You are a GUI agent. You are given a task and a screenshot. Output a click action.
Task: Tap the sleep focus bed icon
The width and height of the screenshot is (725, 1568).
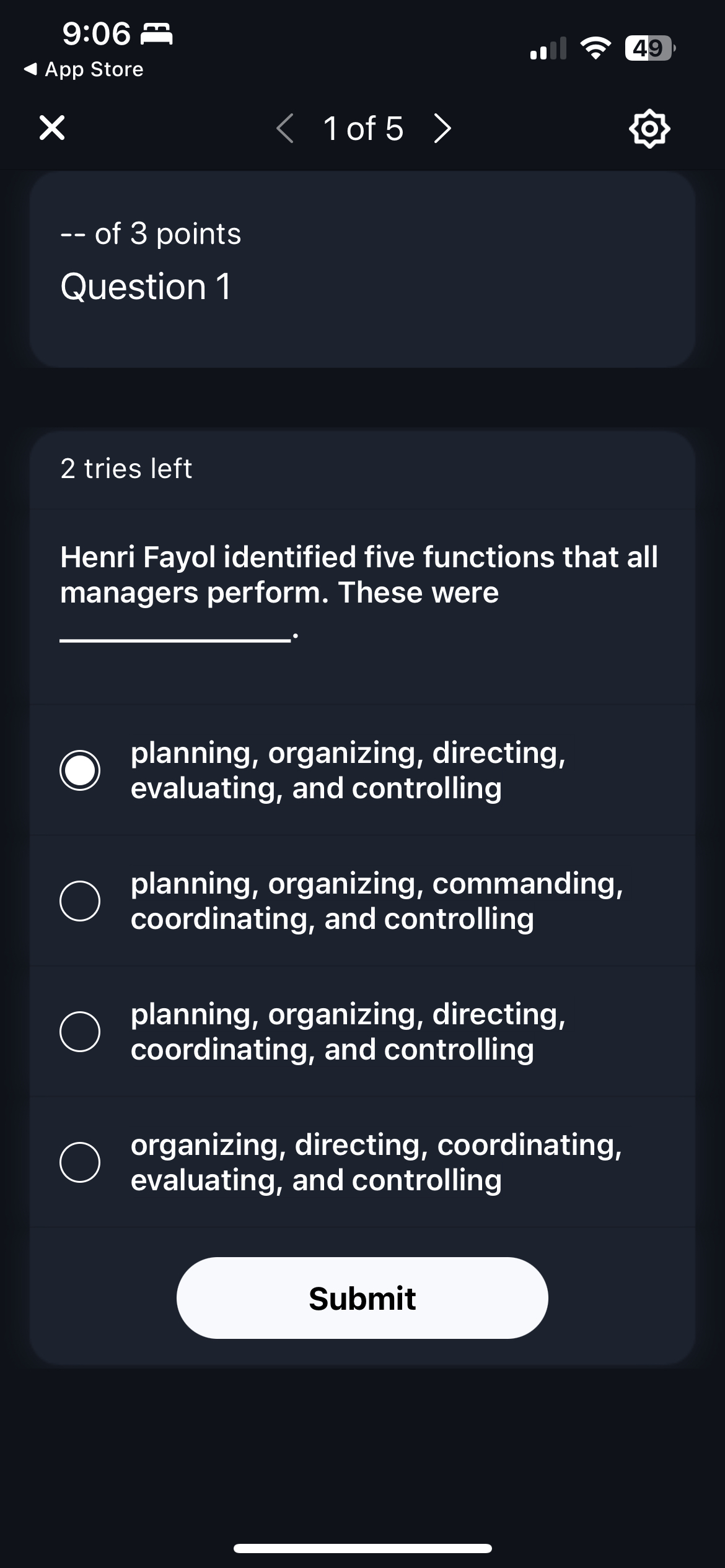[x=157, y=34]
